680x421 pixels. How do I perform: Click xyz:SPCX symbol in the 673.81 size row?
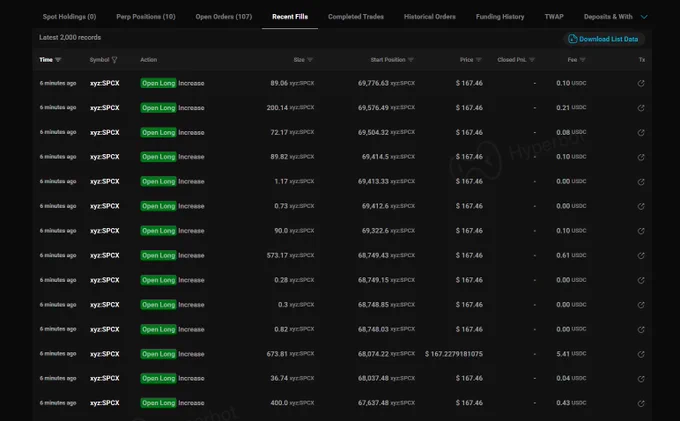105,354
